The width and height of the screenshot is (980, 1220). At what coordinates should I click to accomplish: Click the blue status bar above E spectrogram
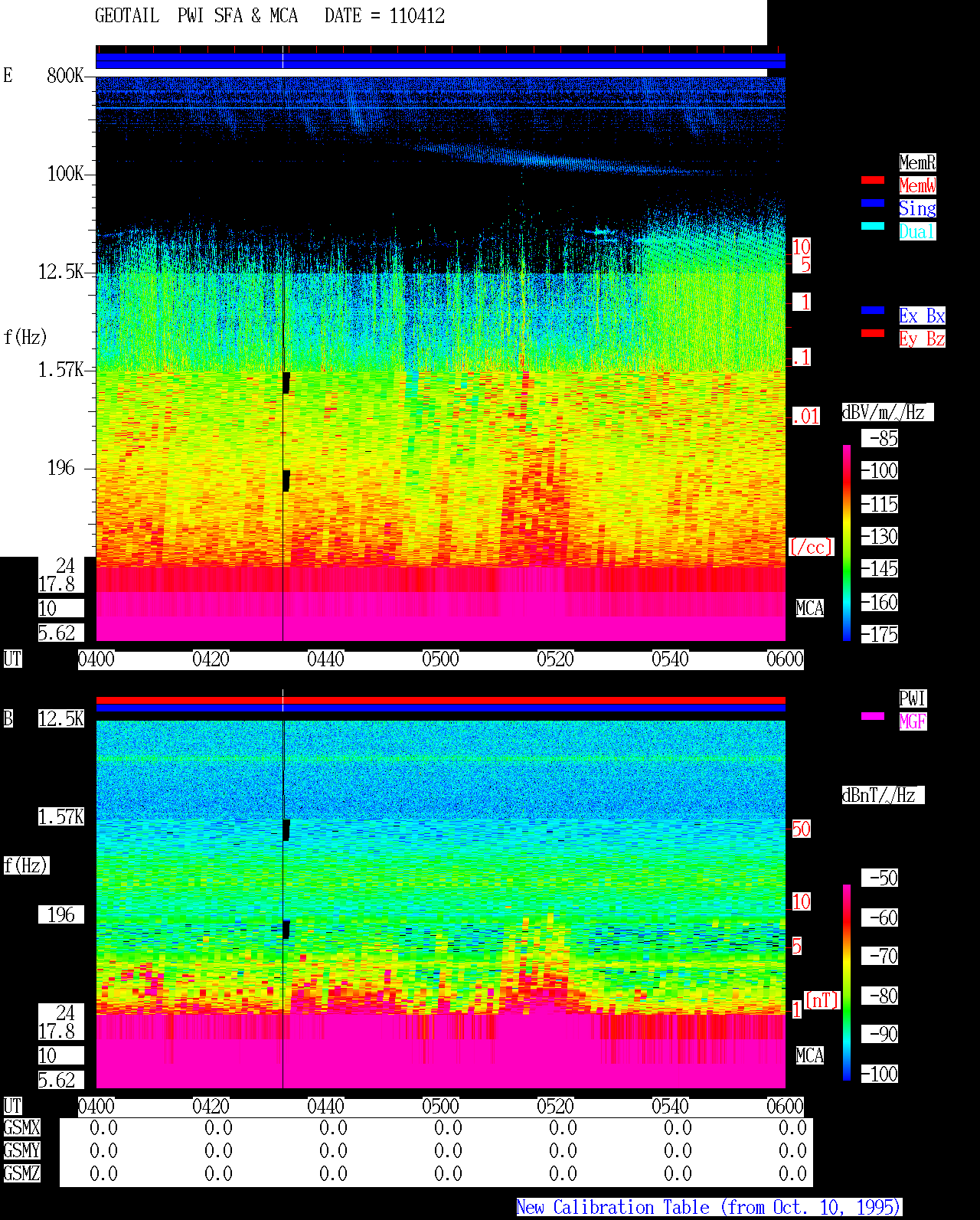(x=440, y=61)
